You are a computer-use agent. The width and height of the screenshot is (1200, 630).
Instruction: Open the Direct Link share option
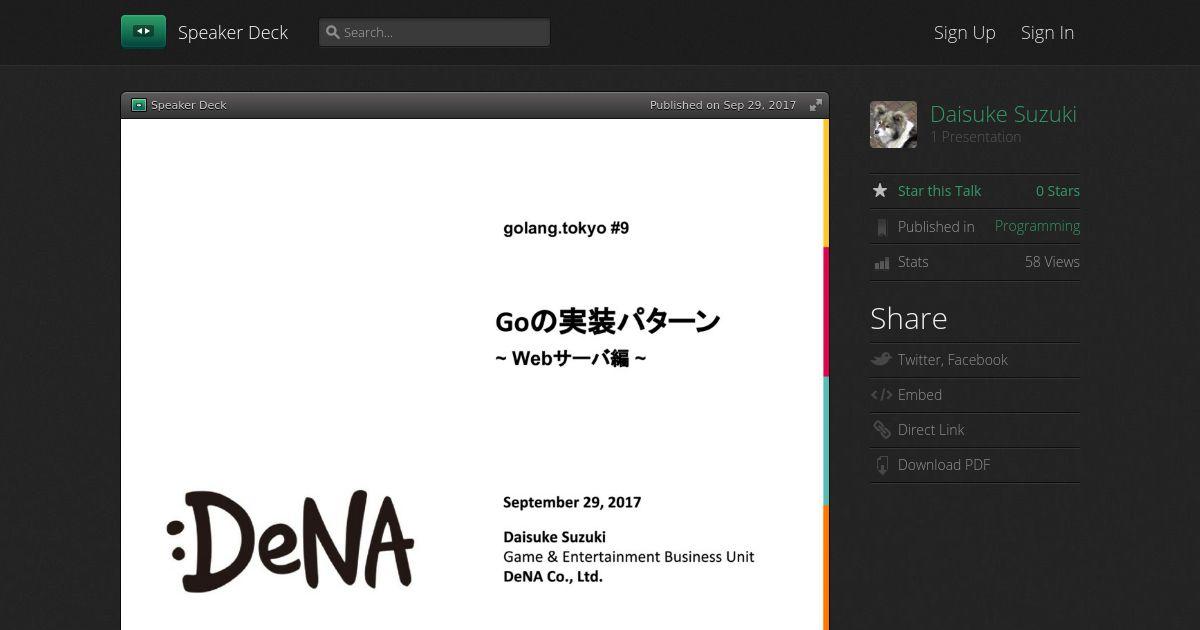click(x=931, y=430)
